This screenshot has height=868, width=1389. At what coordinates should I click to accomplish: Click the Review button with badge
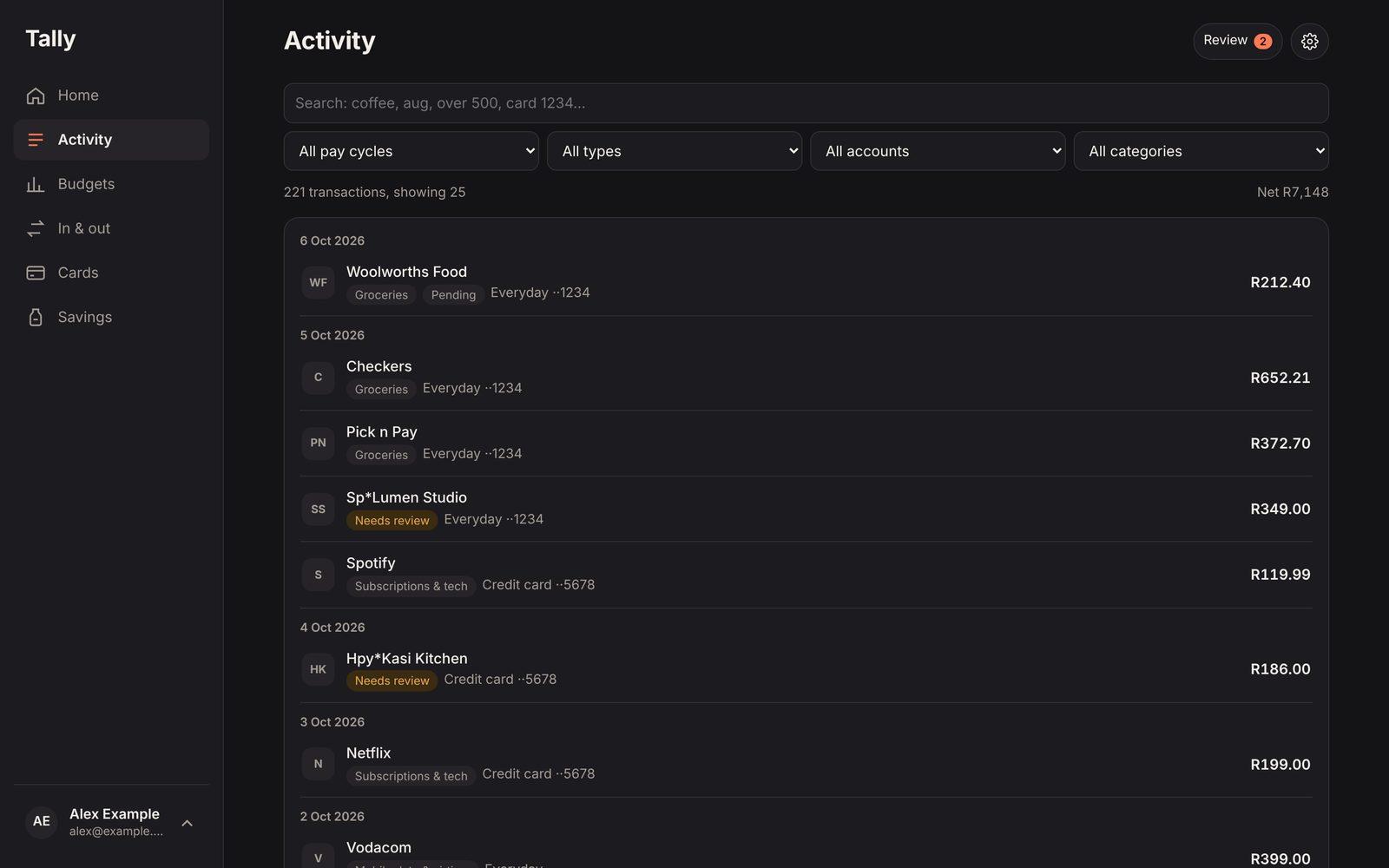[x=1237, y=41]
